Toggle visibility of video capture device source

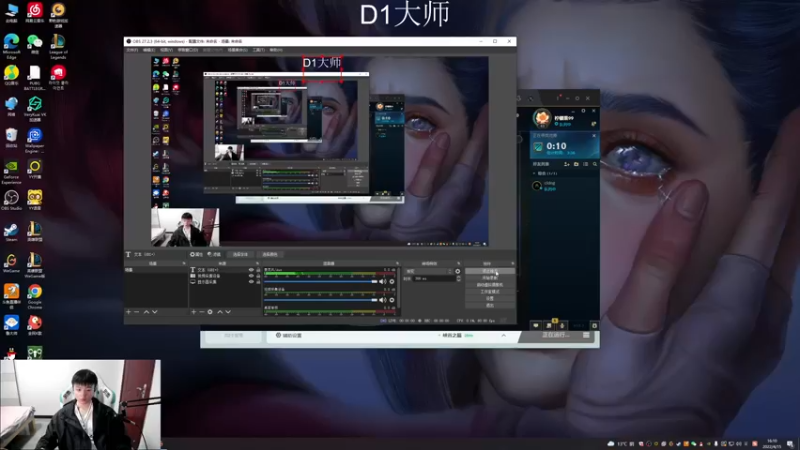click(x=251, y=276)
